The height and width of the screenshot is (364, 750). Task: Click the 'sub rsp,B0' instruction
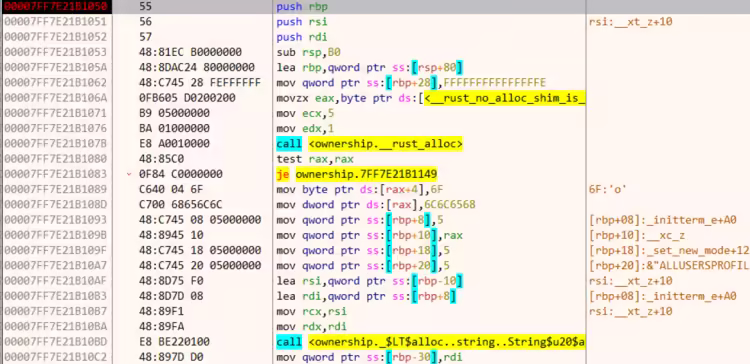309,52
